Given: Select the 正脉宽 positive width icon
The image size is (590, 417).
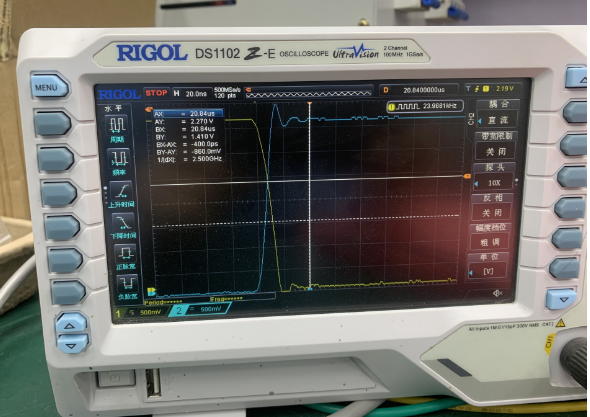Looking at the screenshot, I should (126, 257).
